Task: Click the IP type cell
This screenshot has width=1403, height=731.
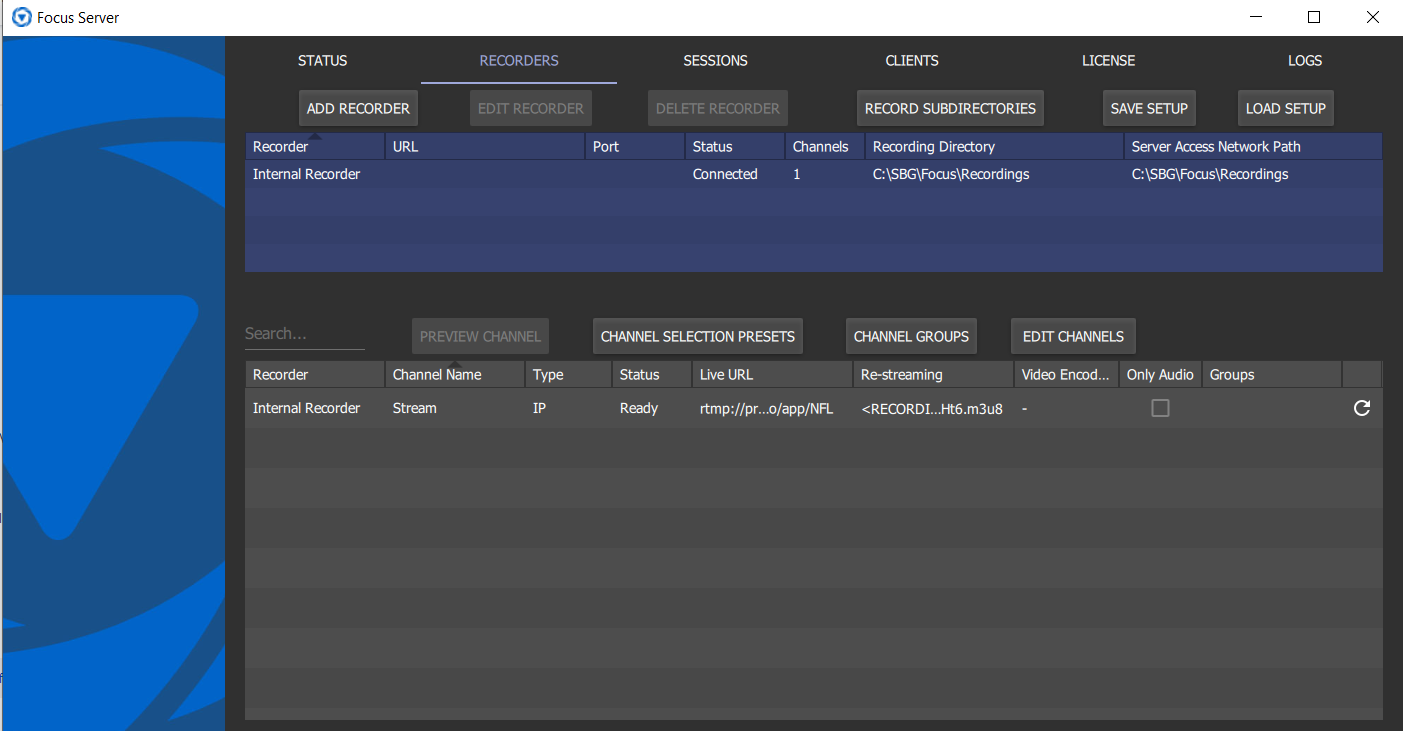Action: click(568, 408)
